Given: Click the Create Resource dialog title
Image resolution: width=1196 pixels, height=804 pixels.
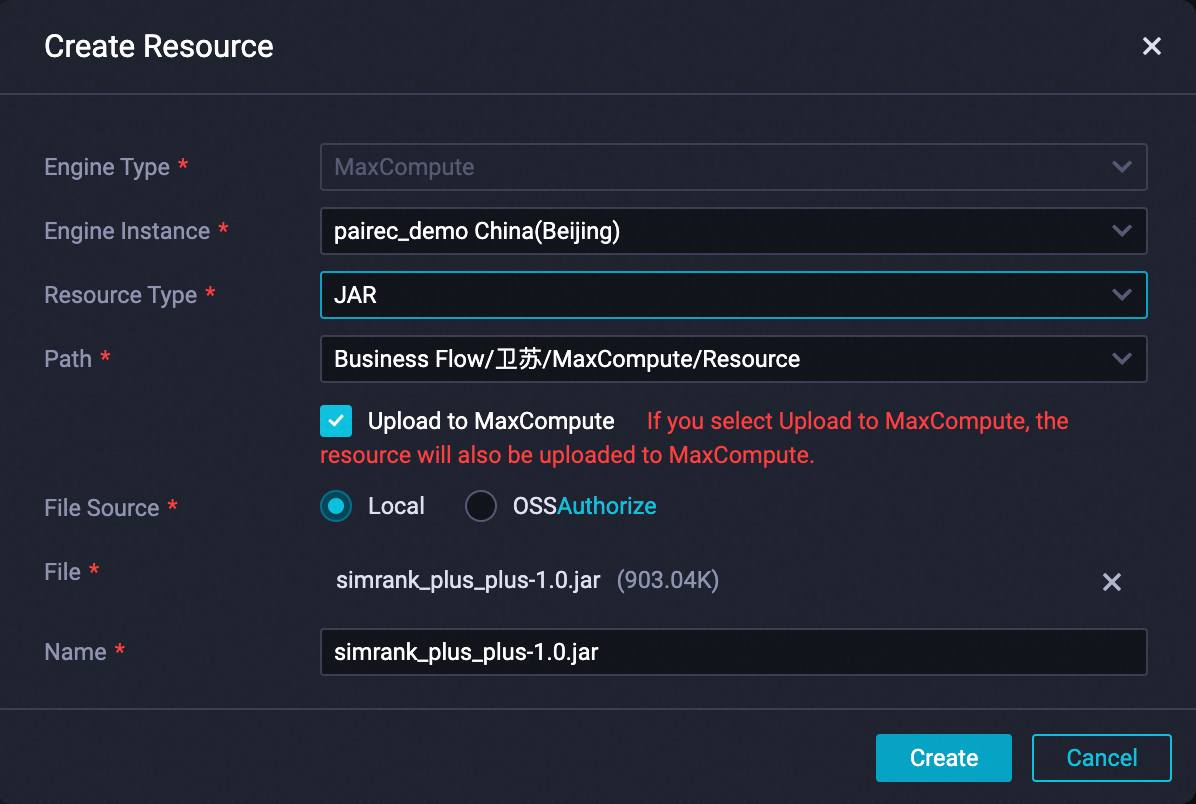Looking at the screenshot, I should click(x=159, y=46).
